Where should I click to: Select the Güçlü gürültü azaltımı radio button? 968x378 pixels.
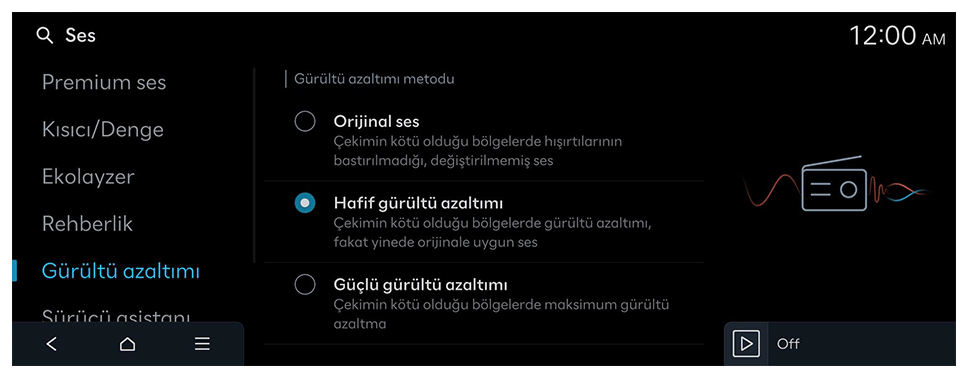(x=305, y=285)
